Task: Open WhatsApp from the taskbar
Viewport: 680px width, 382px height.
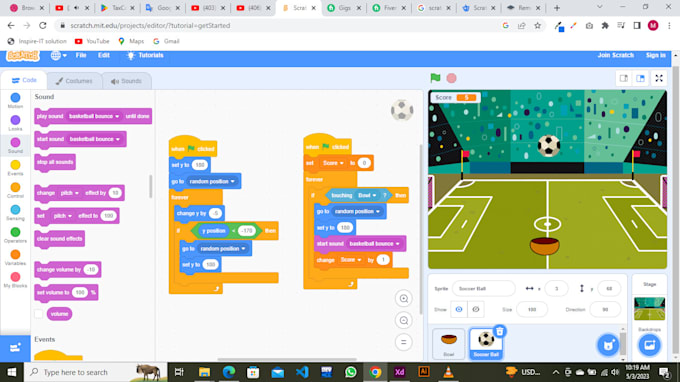Action: pos(351,372)
